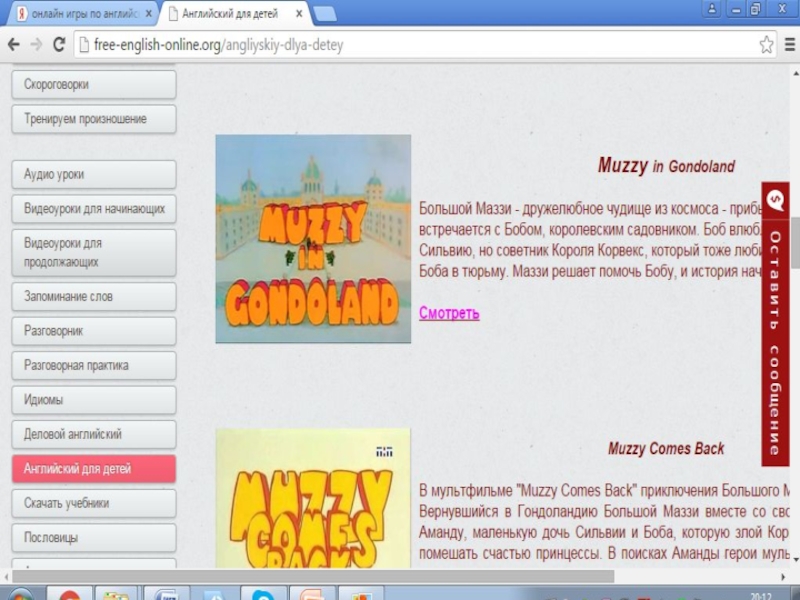
Task: Click the highlighted 'Английский для детей' item
Action: tap(94, 469)
